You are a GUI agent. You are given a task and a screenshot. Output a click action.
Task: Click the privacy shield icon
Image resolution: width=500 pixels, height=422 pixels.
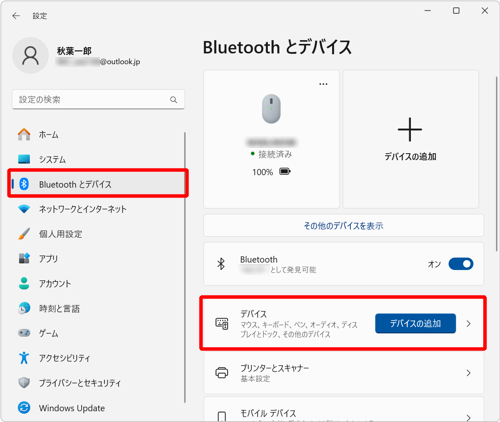(x=24, y=383)
